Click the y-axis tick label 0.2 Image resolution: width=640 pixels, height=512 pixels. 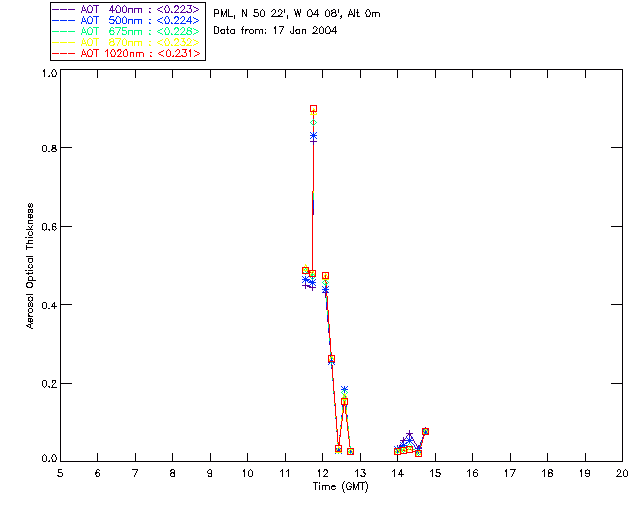point(49,384)
